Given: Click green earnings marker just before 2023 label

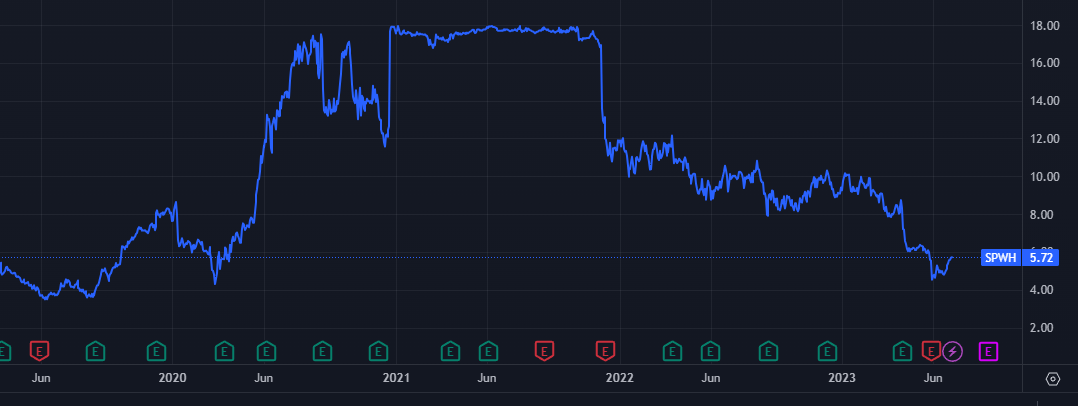Looking at the screenshot, I should coord(828,352).
